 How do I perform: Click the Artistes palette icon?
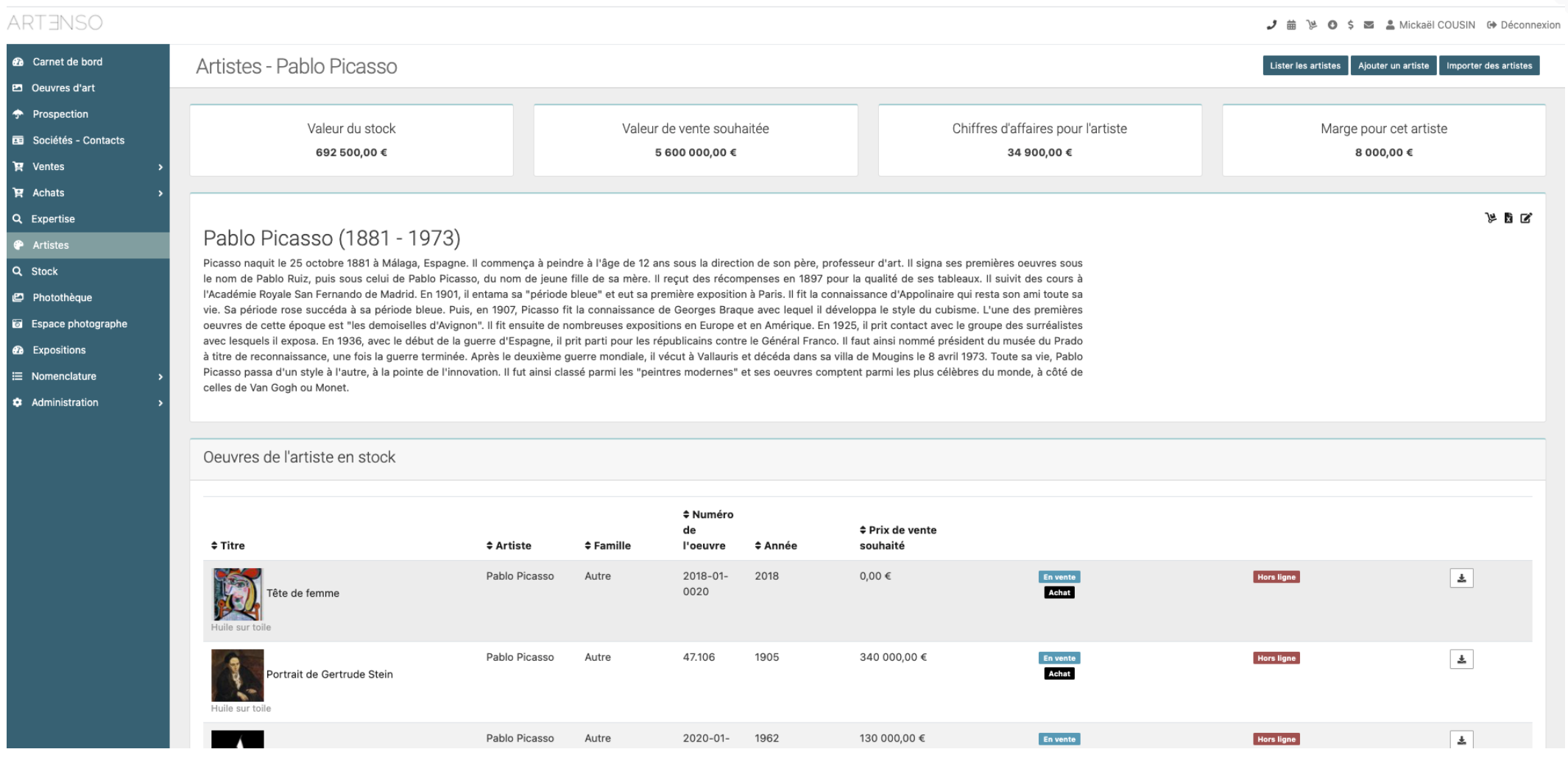pos(18,245)
